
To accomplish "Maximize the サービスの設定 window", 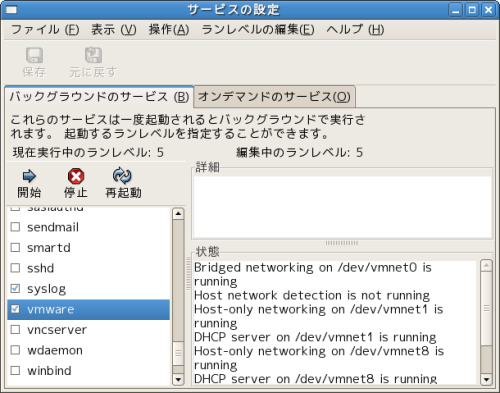I will click(x=472, y=10).
